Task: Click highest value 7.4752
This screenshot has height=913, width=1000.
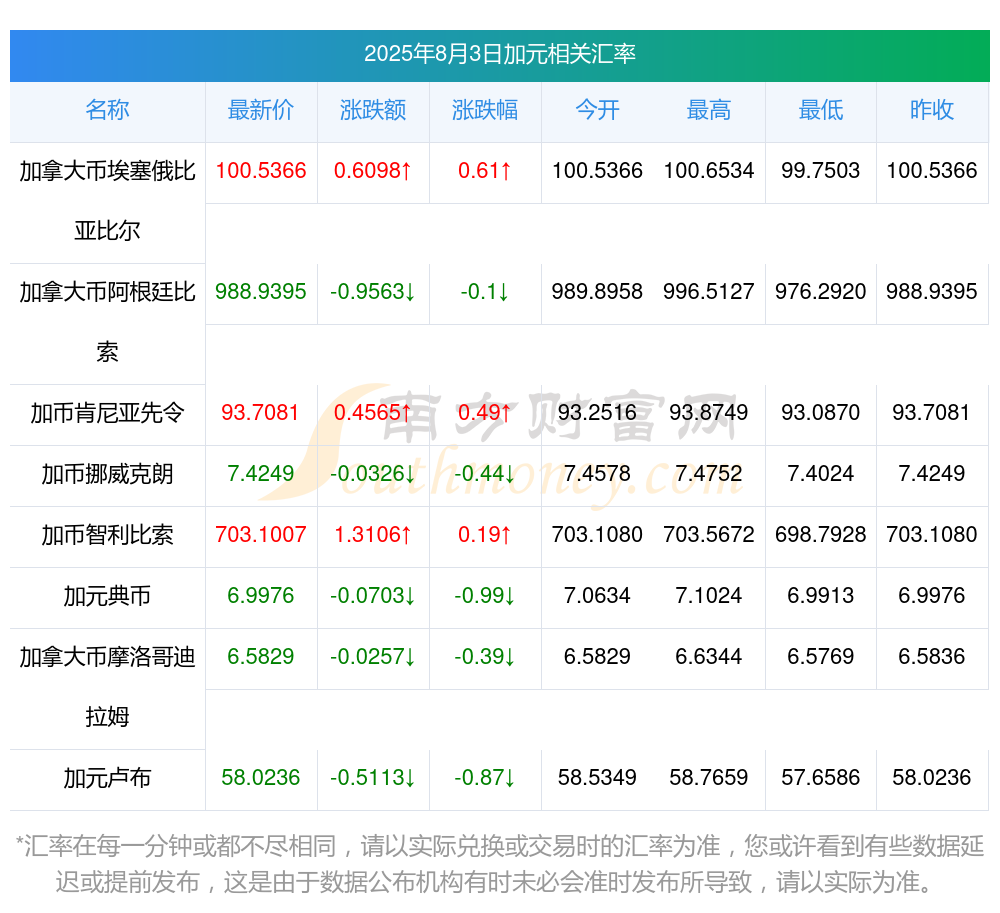Action: click(709, 474)
